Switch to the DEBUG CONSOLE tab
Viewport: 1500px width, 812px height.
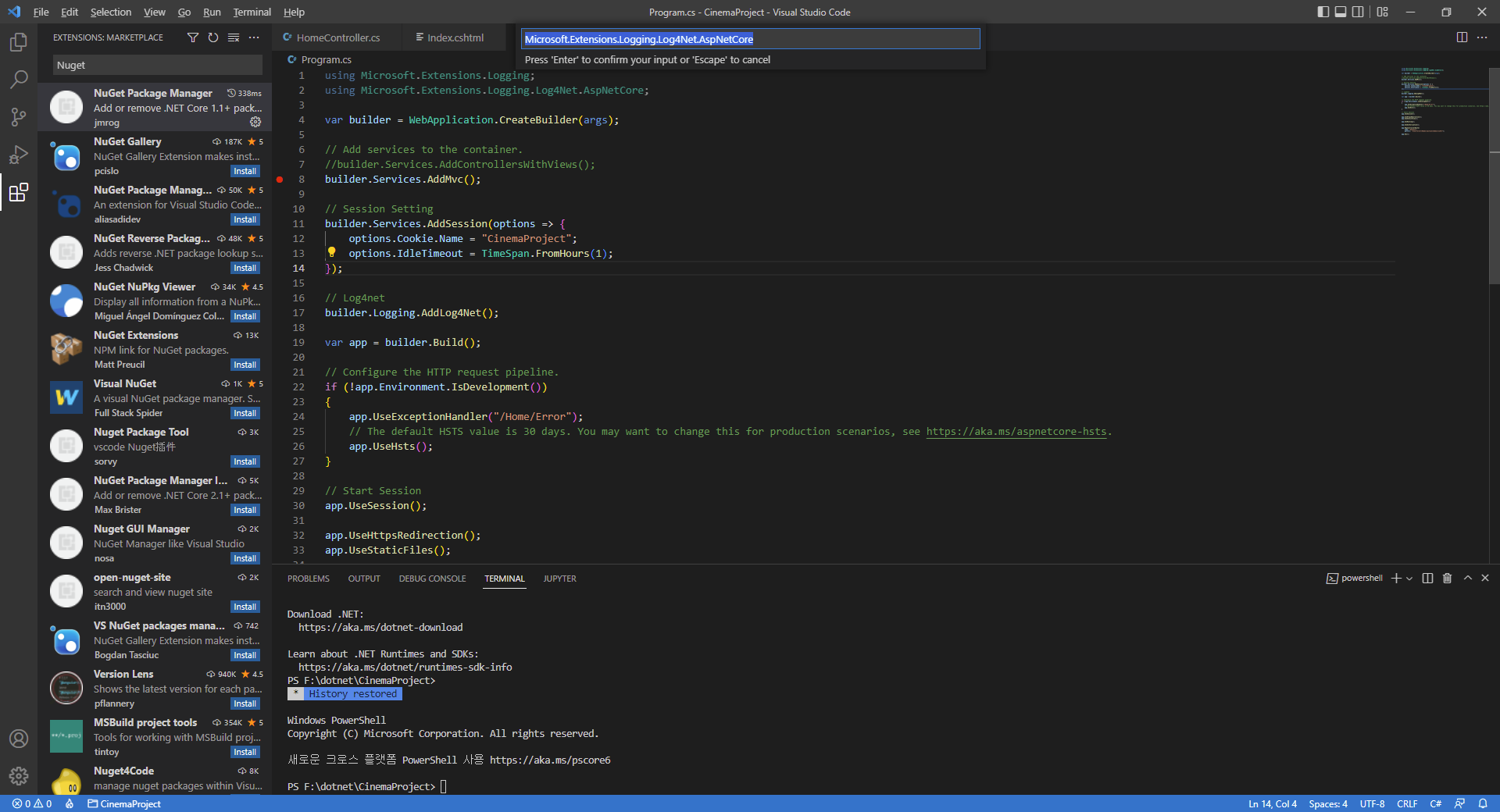432,579
